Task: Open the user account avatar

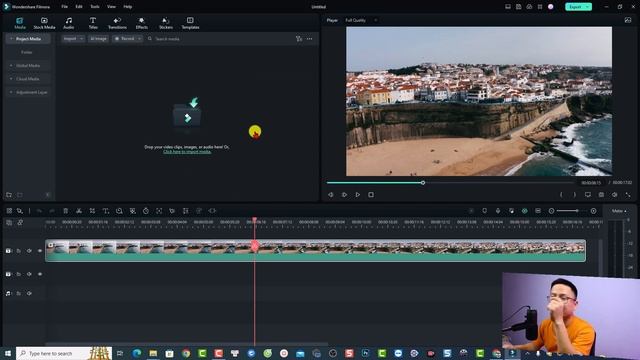Action: point(551,7)
